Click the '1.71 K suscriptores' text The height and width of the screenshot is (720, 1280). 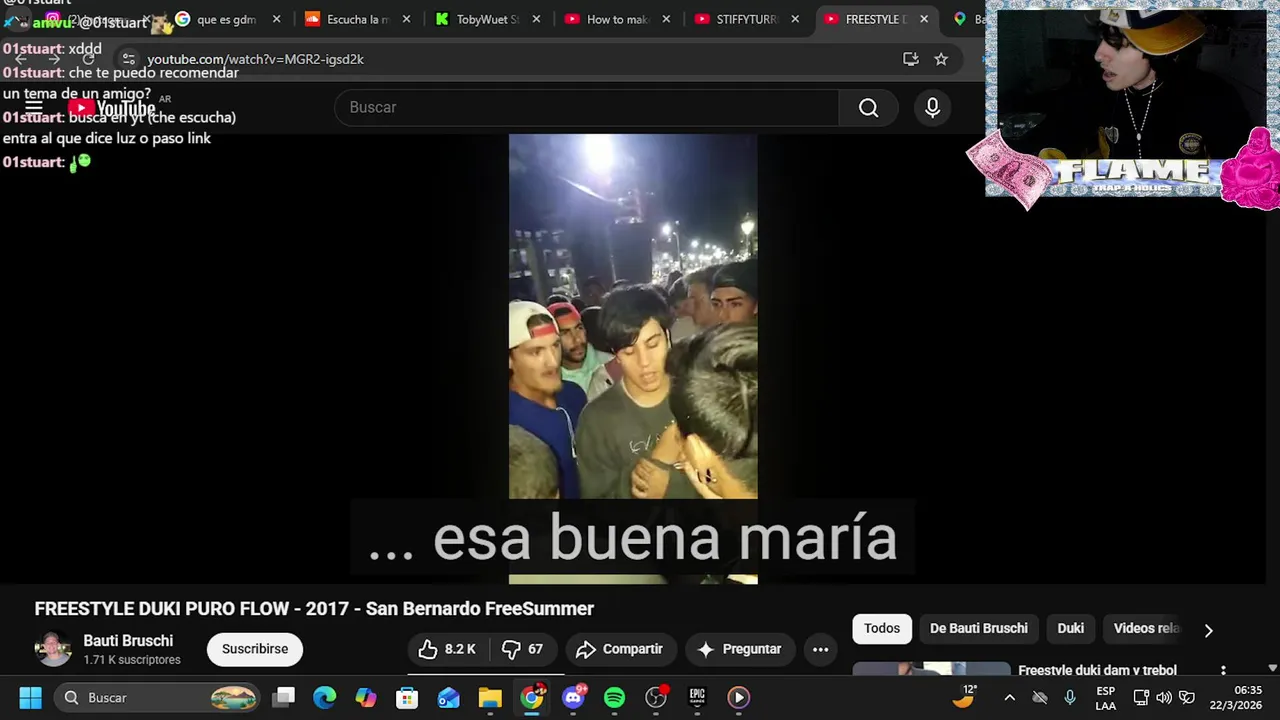coord(132,660)
